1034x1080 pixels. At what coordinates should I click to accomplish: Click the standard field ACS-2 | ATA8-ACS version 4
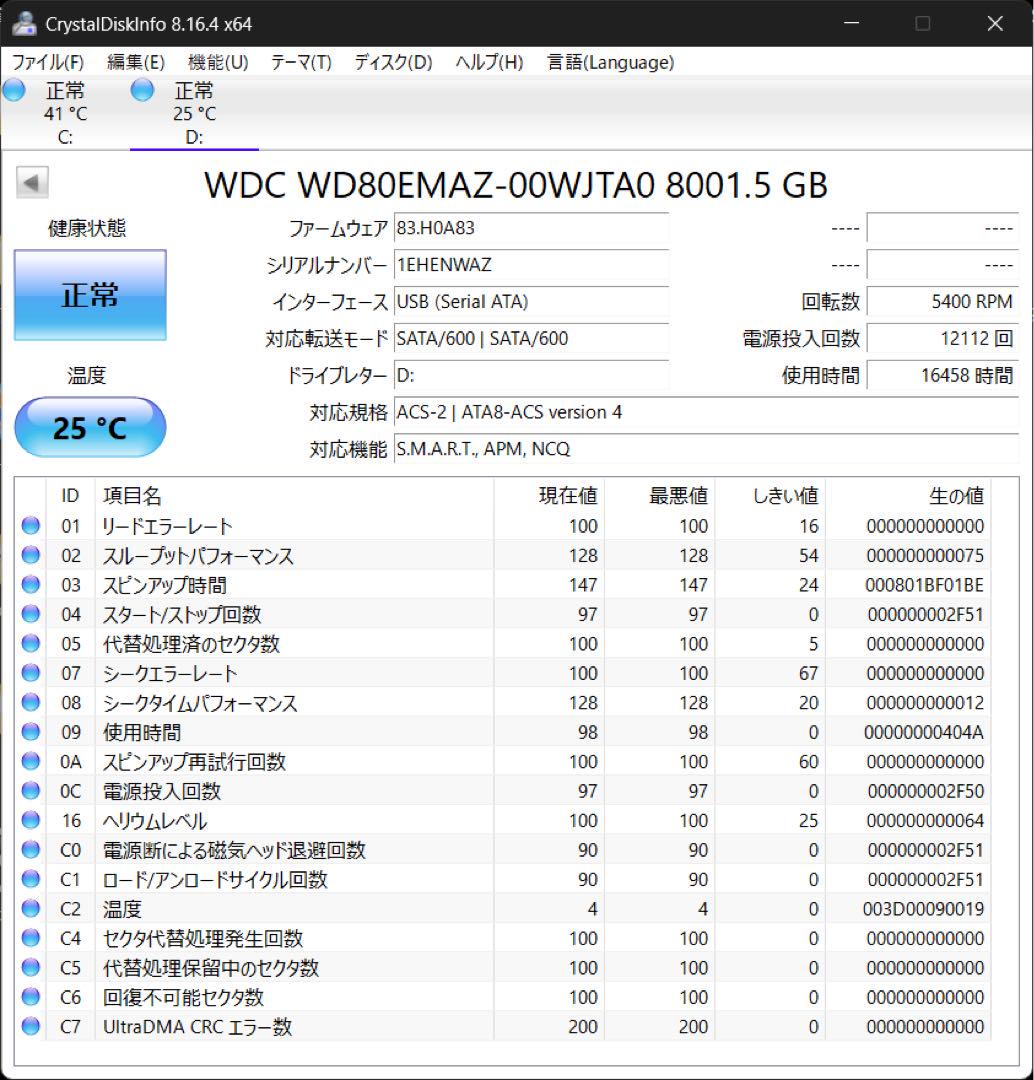coord(706,413)
